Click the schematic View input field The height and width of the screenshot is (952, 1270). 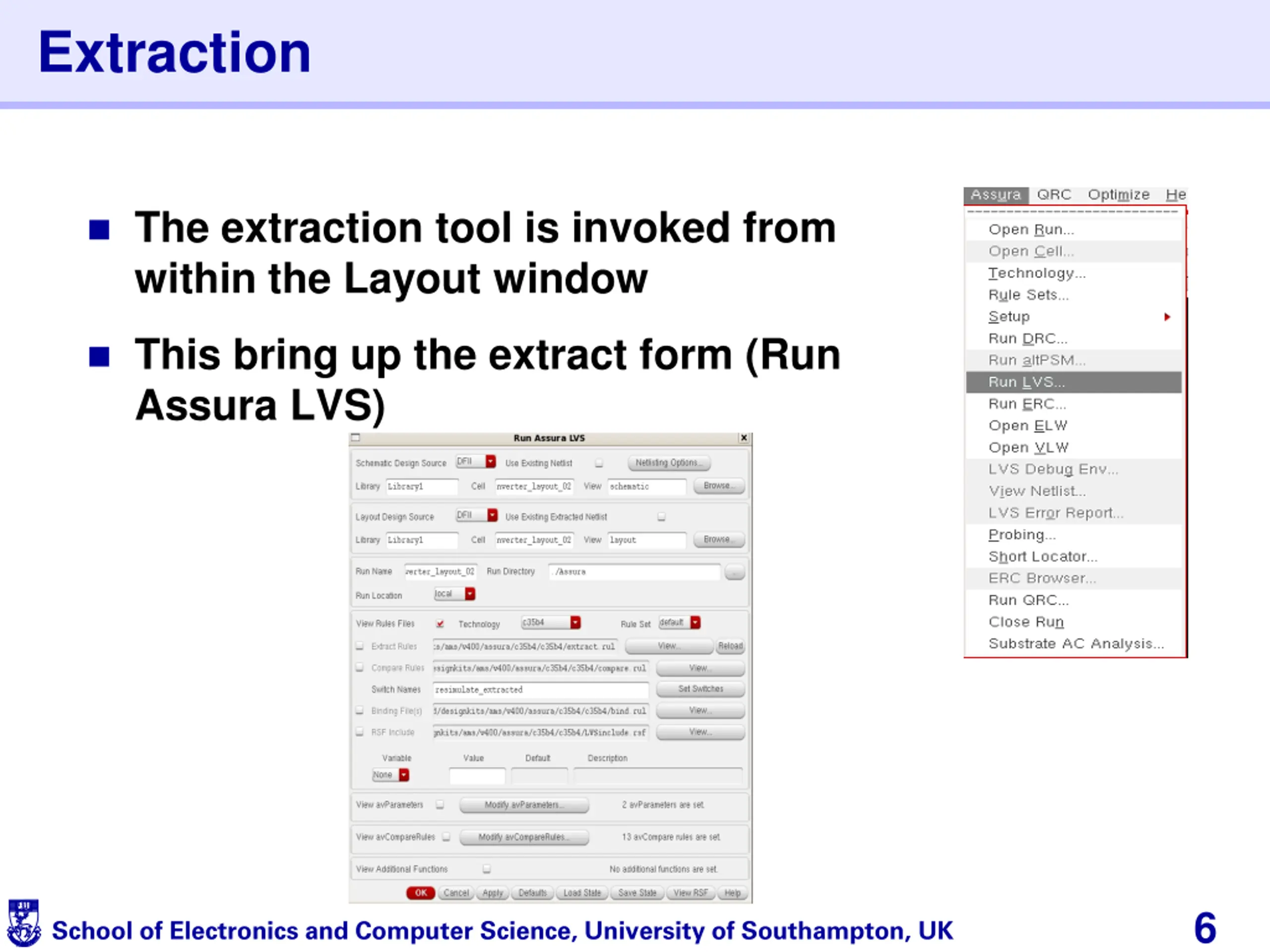(647, 486)
